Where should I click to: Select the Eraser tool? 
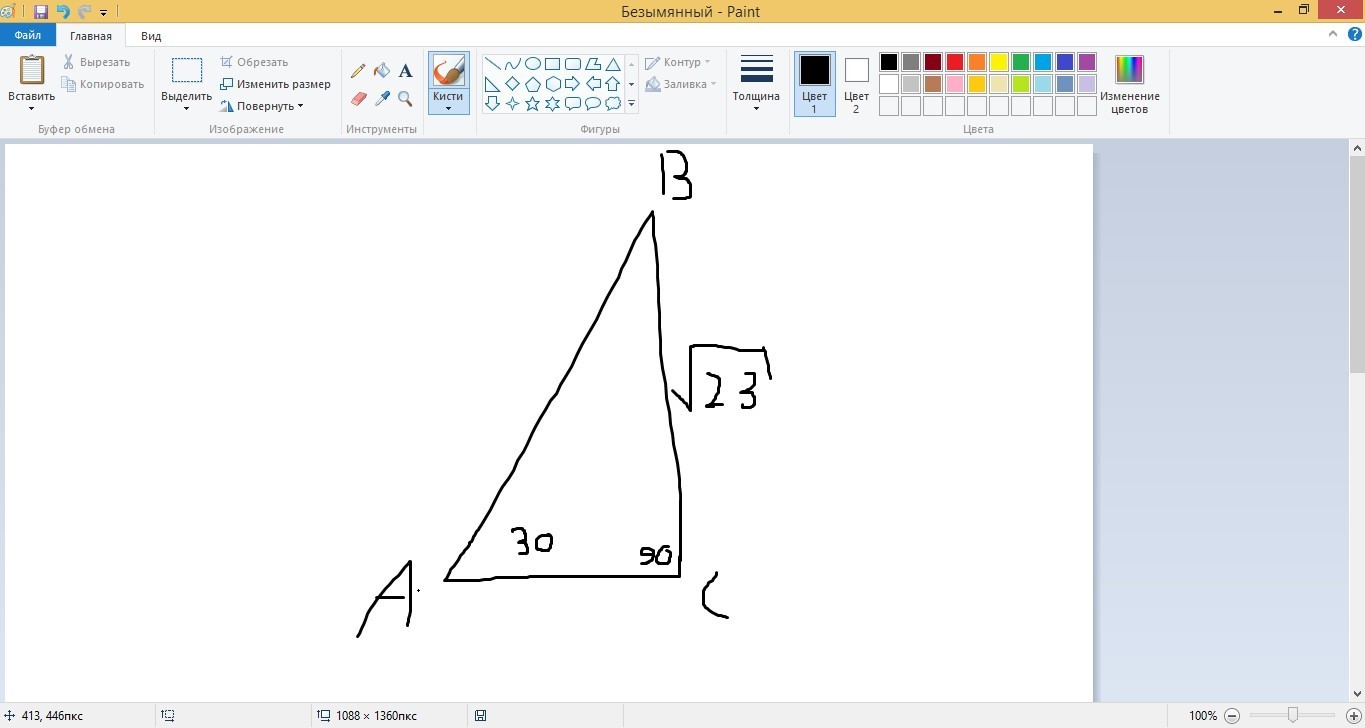click(358, 98)
